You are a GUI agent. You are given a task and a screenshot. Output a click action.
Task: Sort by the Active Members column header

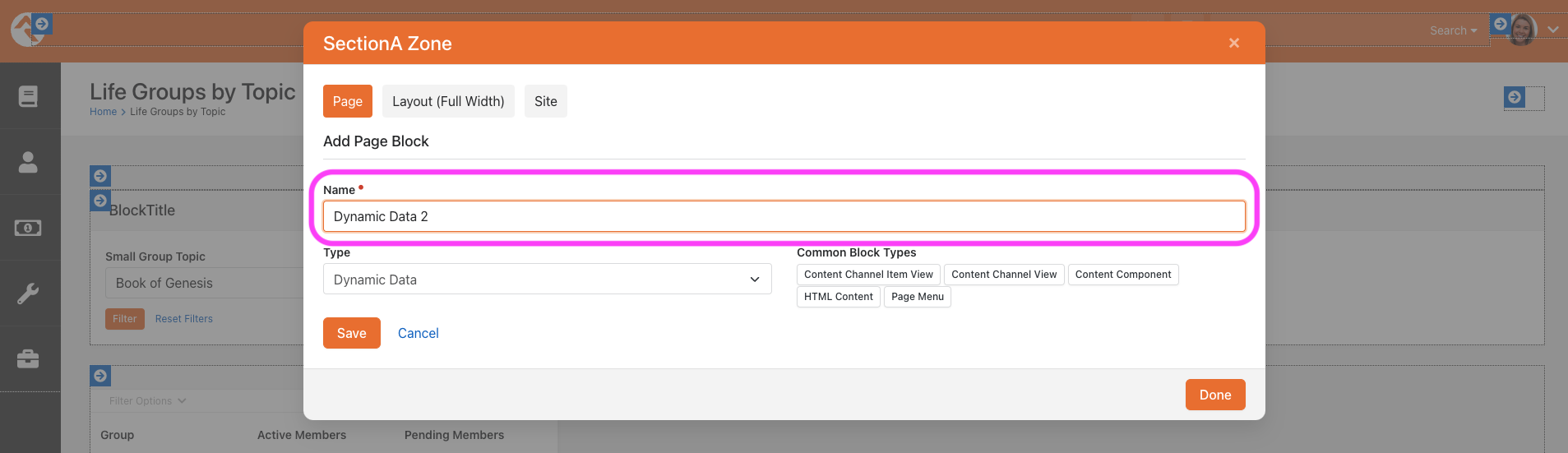pos(302,435)
